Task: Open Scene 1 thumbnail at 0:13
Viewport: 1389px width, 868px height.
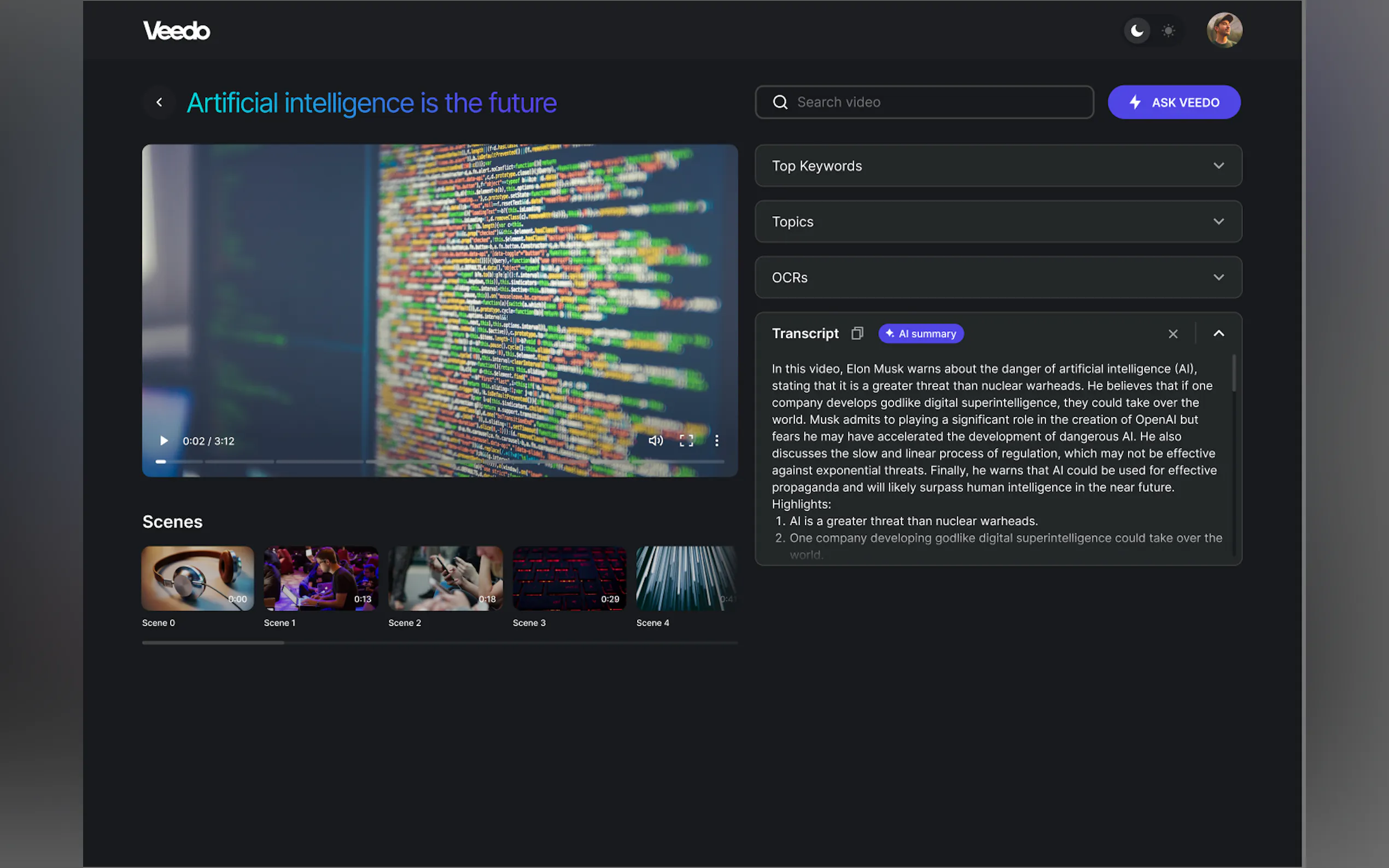Action: [x=320, y=578]
